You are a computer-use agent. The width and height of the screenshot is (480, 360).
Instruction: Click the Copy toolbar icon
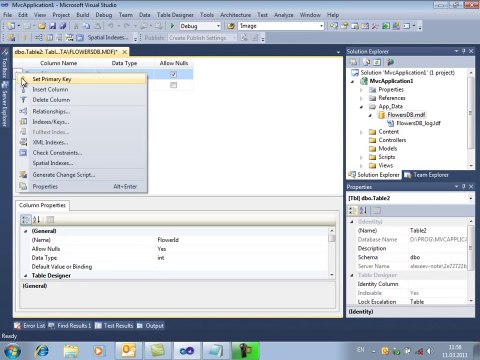[87, 26]
